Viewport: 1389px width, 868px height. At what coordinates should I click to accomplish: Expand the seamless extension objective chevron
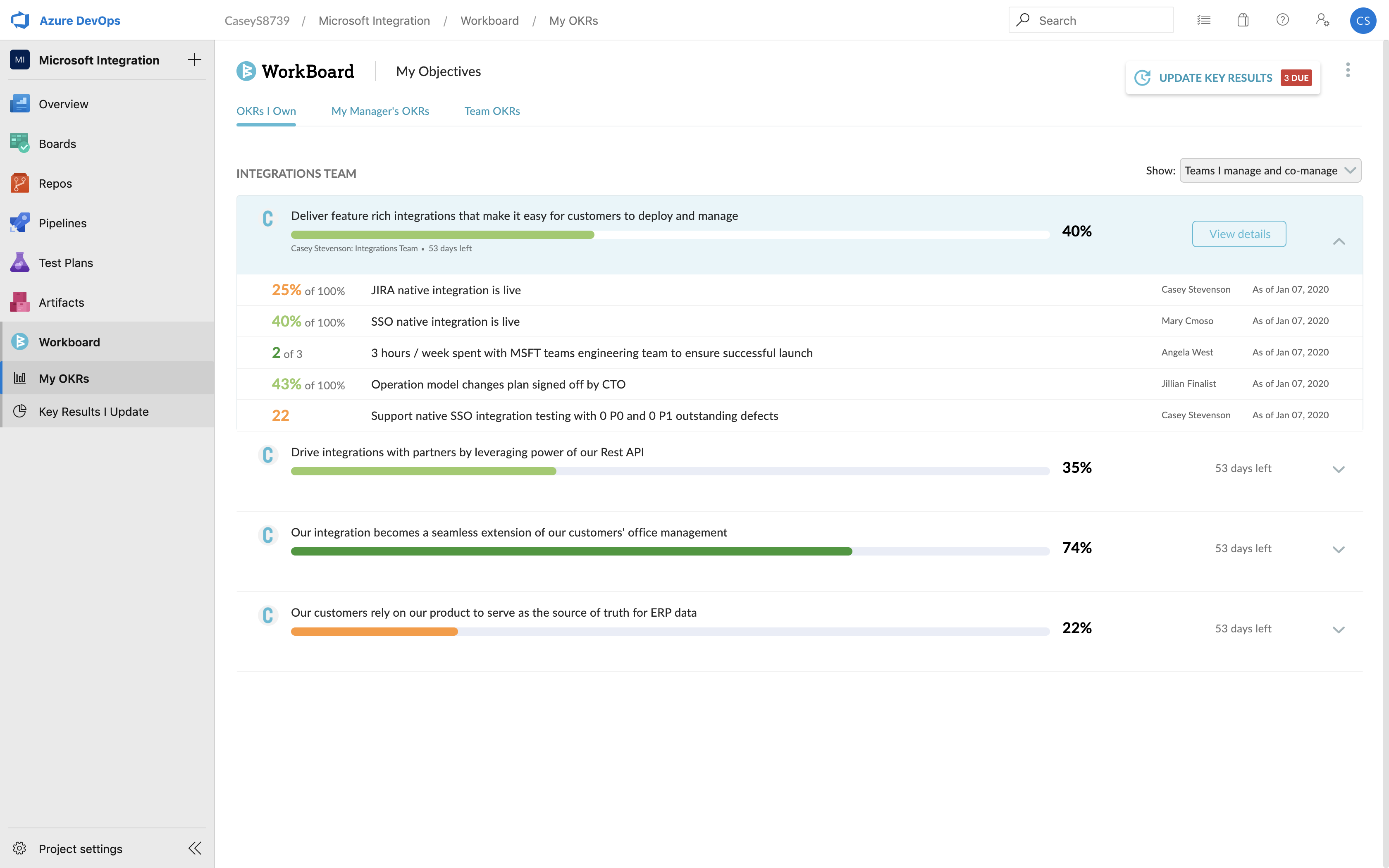tap(1339, 550)
